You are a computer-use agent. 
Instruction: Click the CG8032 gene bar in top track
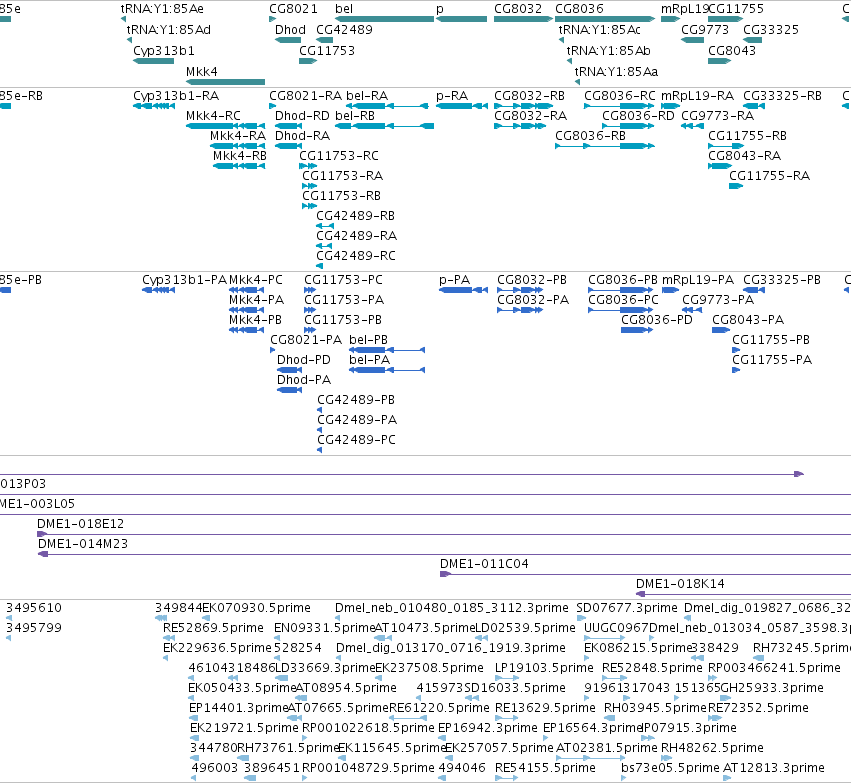click(523, 19)
